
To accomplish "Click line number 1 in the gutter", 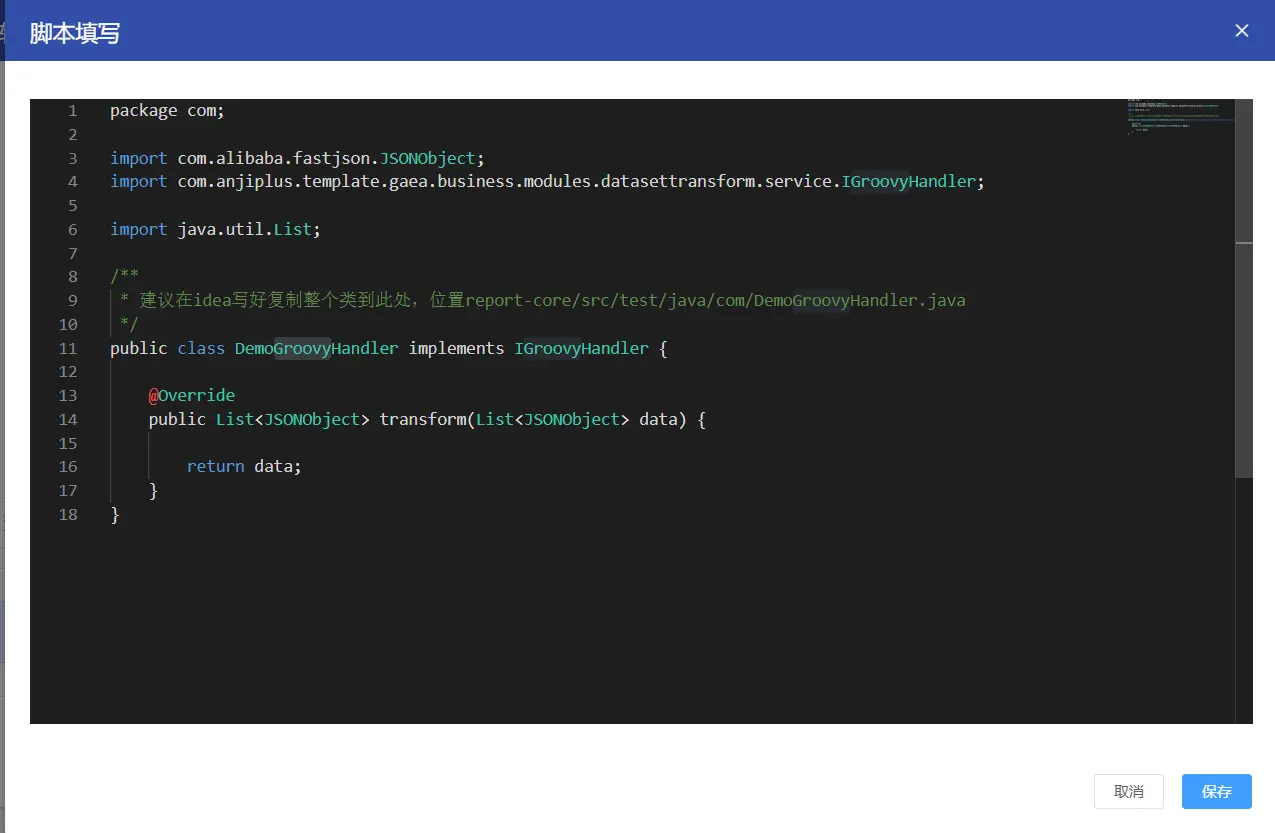I will pyautogui.click(x=72, y=111).
